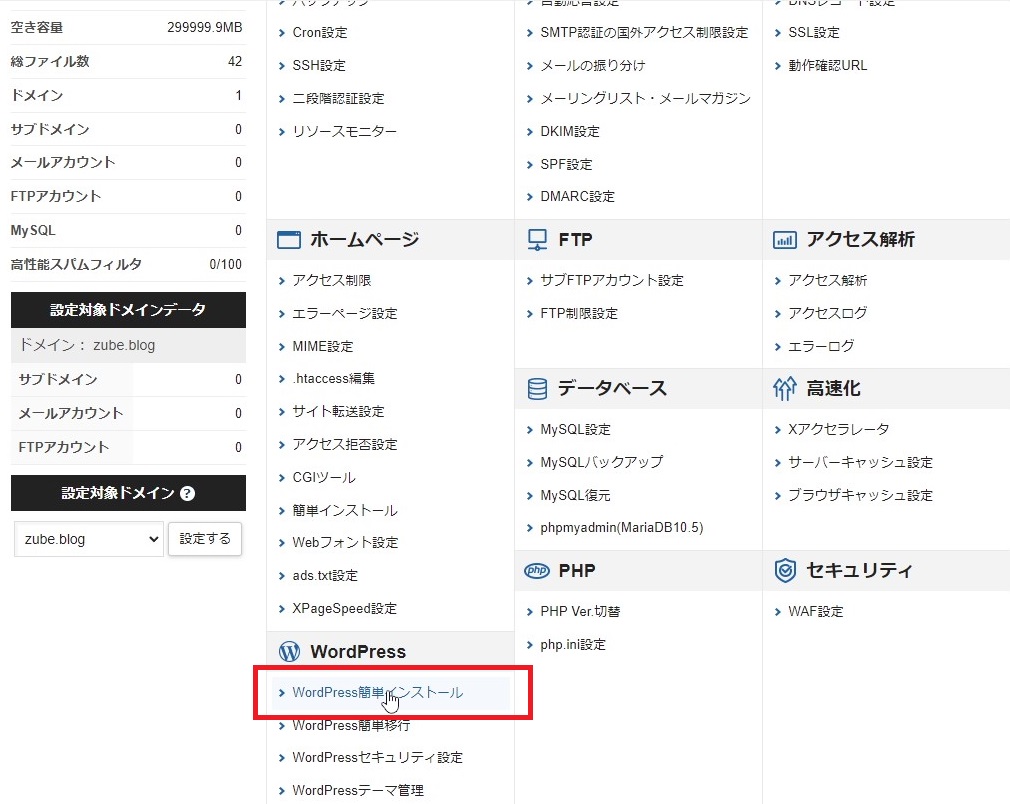Image resolution: width=1010 pixels, height=804 pixels.
Task: Open SSL設定
Action: tap(814, 32)
